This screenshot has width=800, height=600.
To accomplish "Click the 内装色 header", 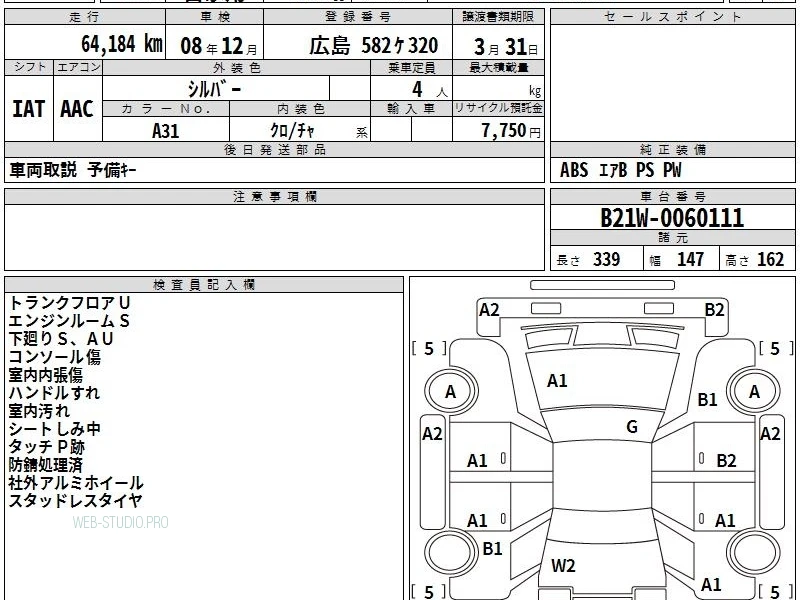I will 301,109.
